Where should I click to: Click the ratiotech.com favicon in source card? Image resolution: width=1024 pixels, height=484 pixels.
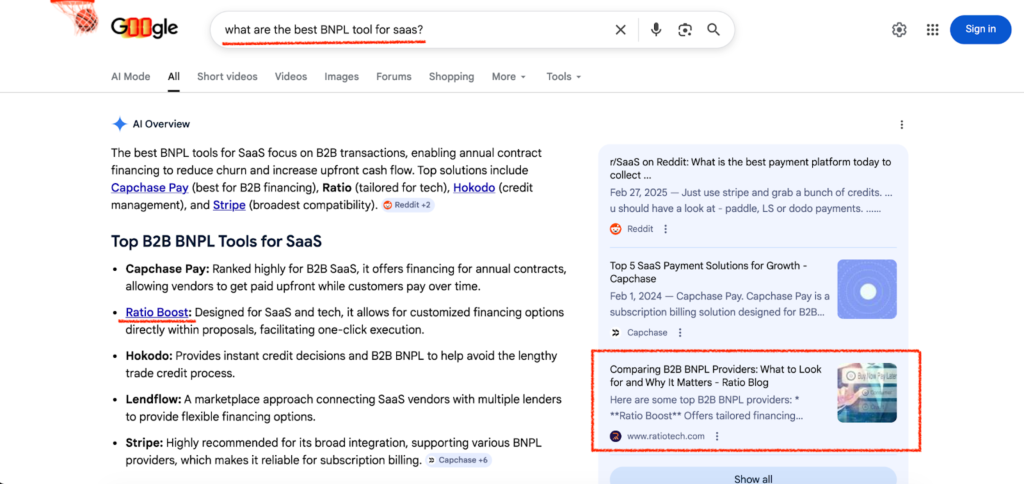(x=616, y=436)
